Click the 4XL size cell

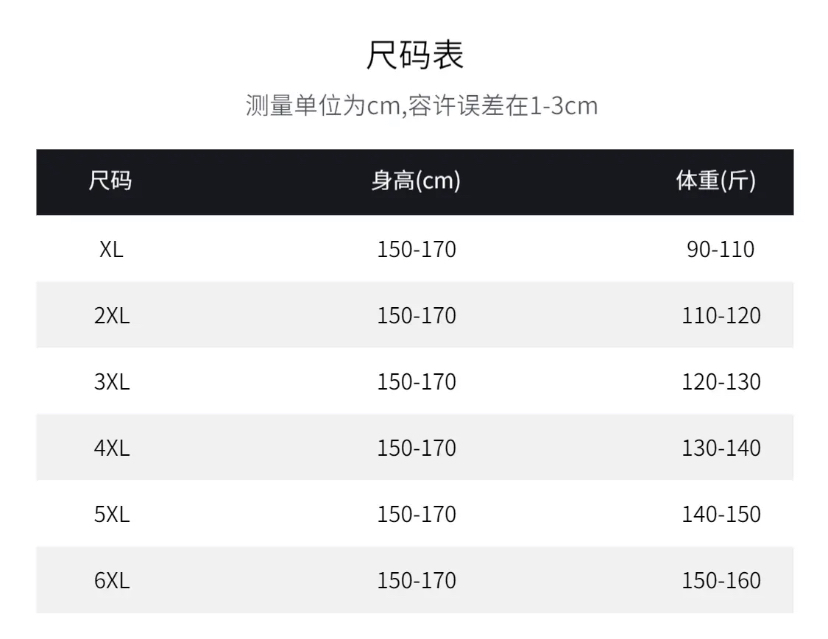click(111, 448)
